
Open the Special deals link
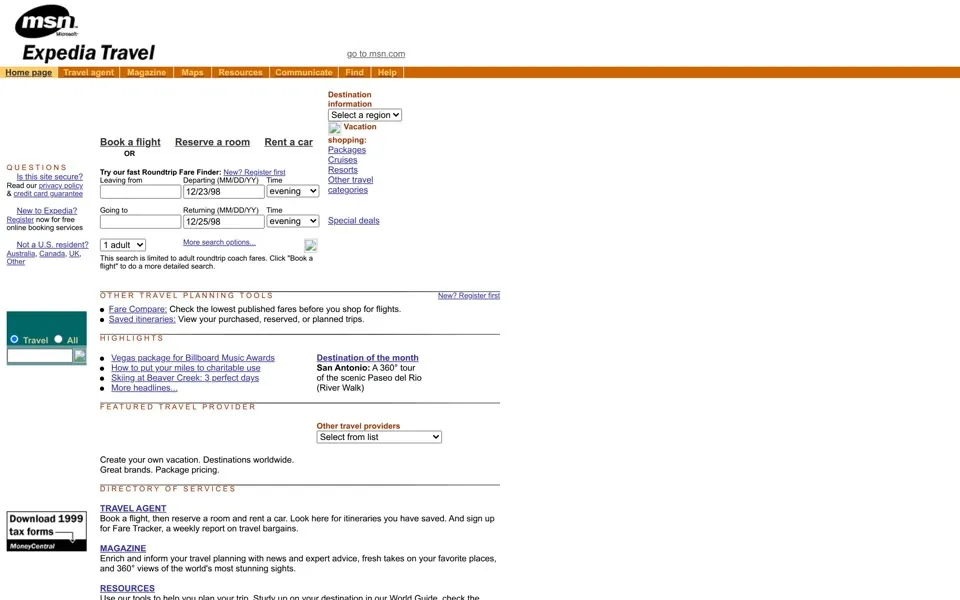click(x=353, y=220)
